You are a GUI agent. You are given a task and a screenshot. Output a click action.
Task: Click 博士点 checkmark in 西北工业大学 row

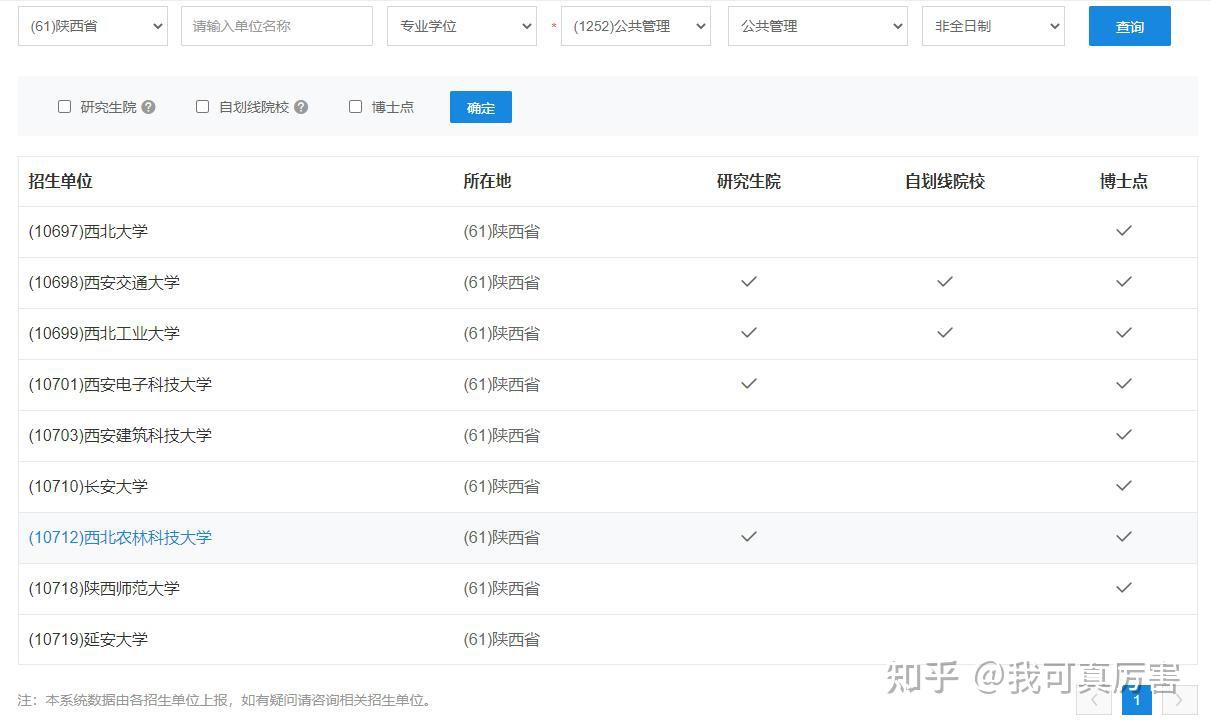[1124, 332]
